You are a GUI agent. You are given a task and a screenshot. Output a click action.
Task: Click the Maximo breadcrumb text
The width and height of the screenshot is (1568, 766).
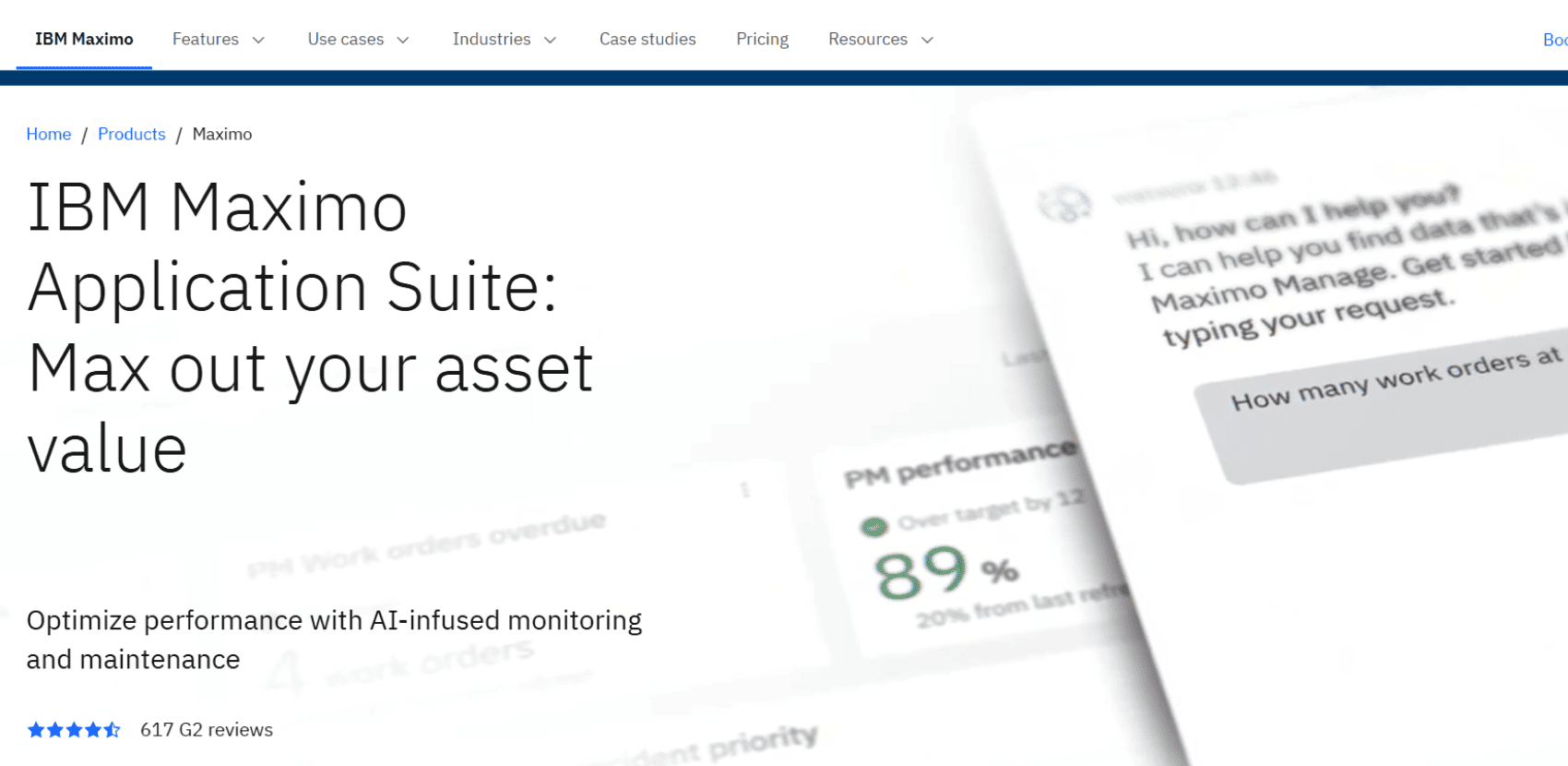click(x=222, y=134)
